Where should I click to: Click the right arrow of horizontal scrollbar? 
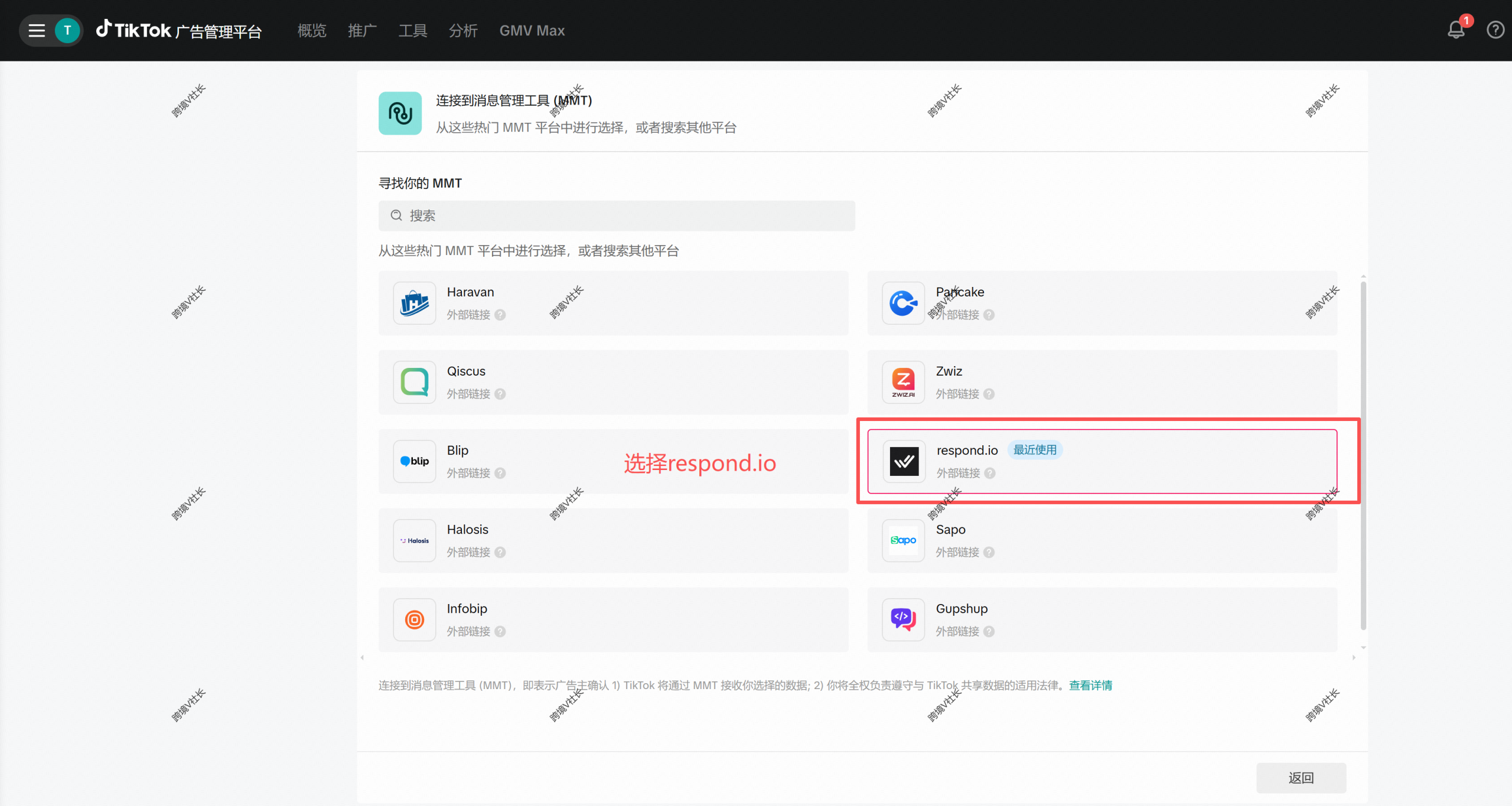click(x=1354, y=658)
